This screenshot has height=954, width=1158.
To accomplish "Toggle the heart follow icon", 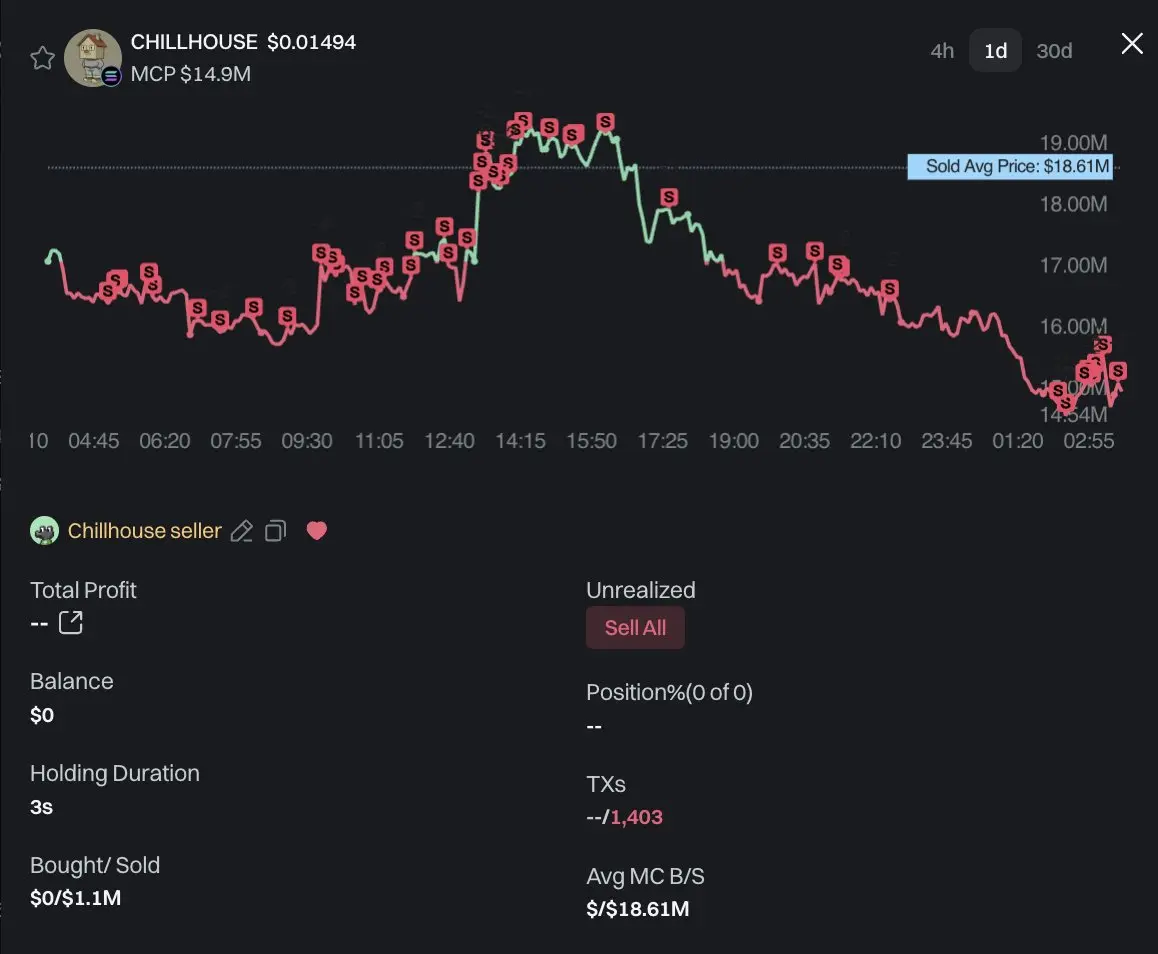I will (x=317, y=531).
